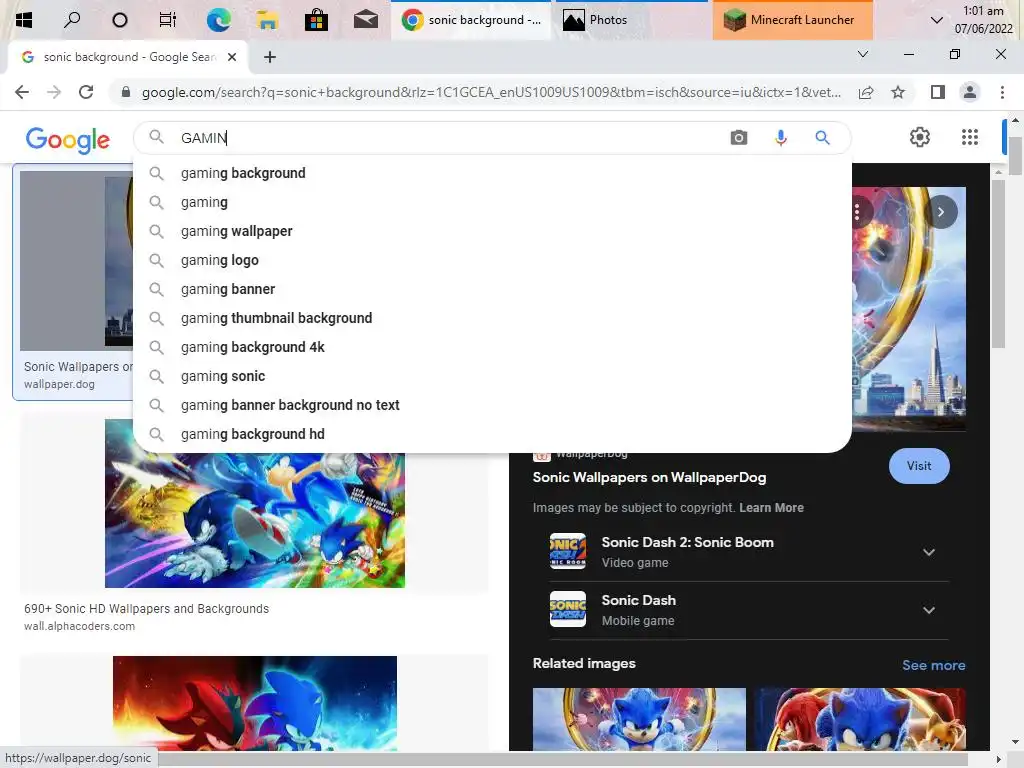Reload the current page
Image resolution: width=1024 pixels, height=768 pixels.
coord(86,92)
